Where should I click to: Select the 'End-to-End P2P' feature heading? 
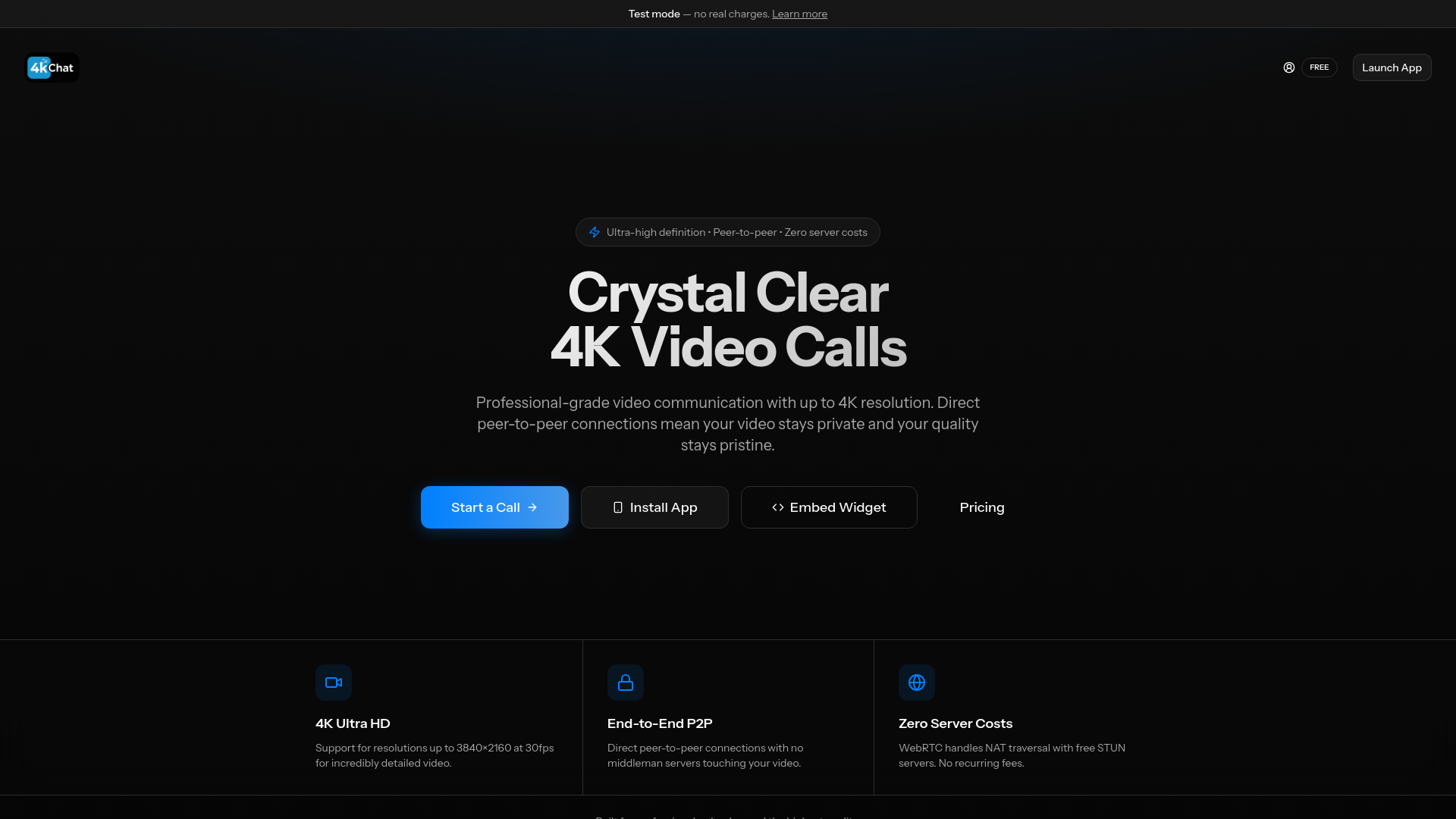pyautogui.click(x=660, y=723)
